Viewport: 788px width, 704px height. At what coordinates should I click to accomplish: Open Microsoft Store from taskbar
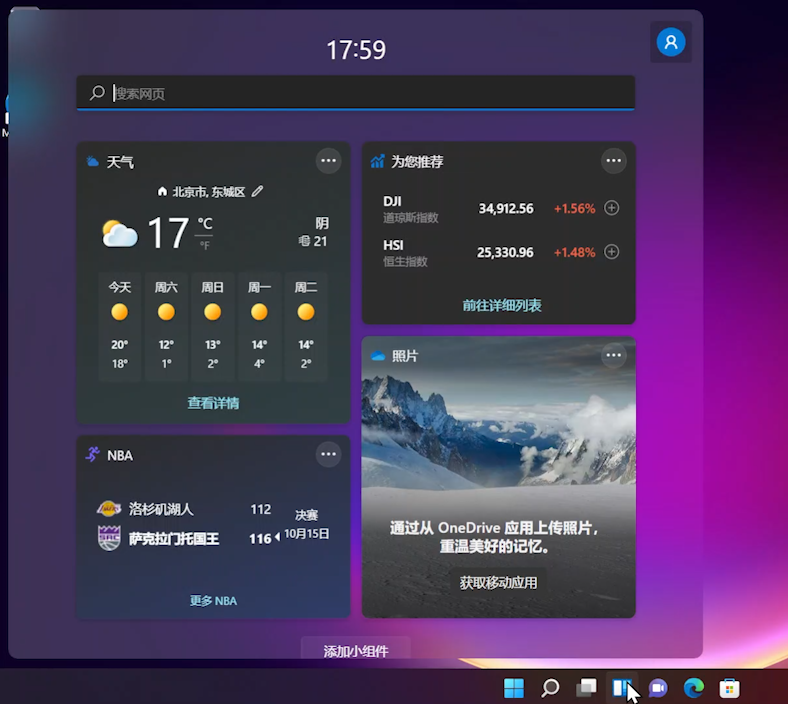coord(729,688)
